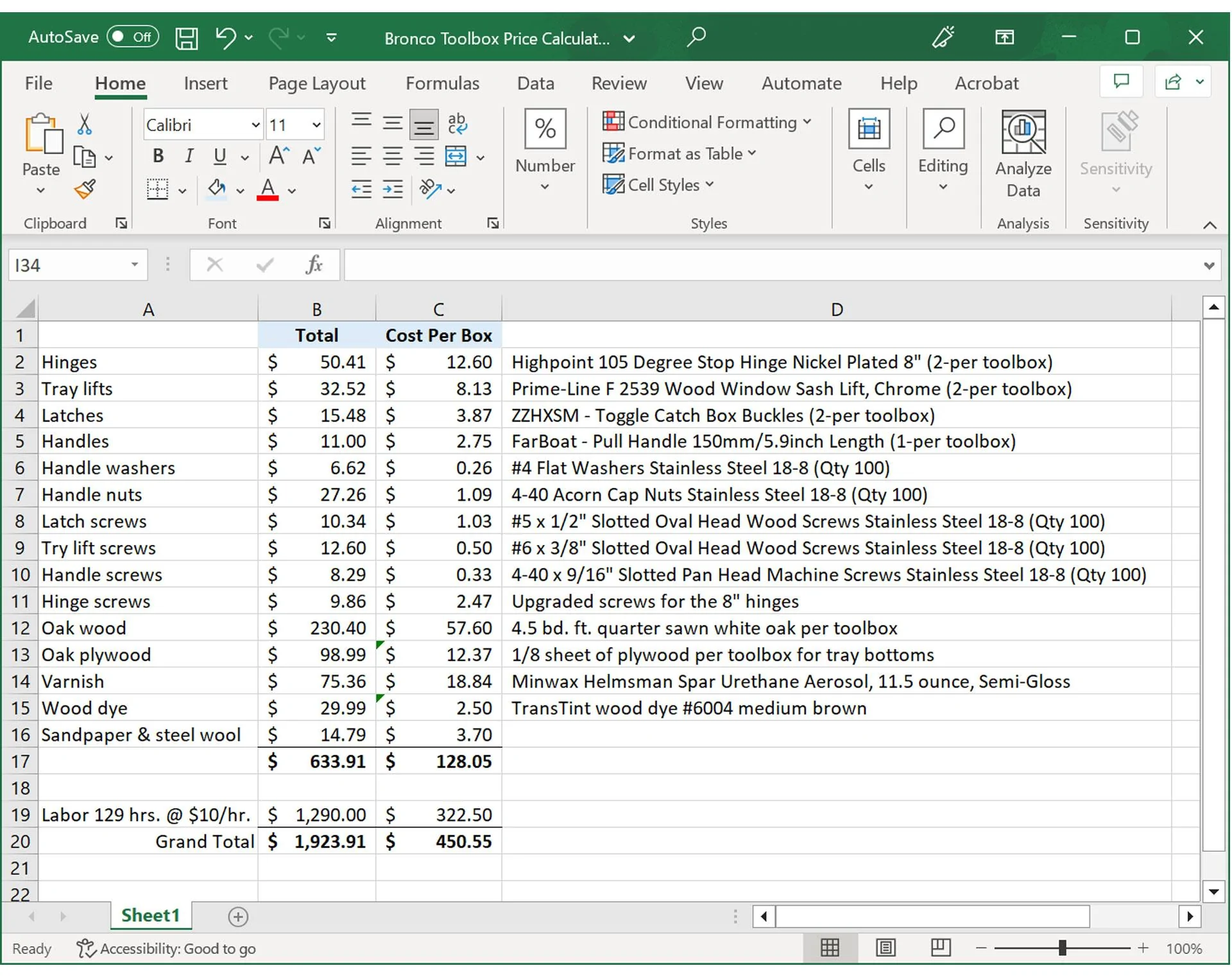Toggle Bold formatting
This screenshot has height=977, width=1232.
coord(158,156)
